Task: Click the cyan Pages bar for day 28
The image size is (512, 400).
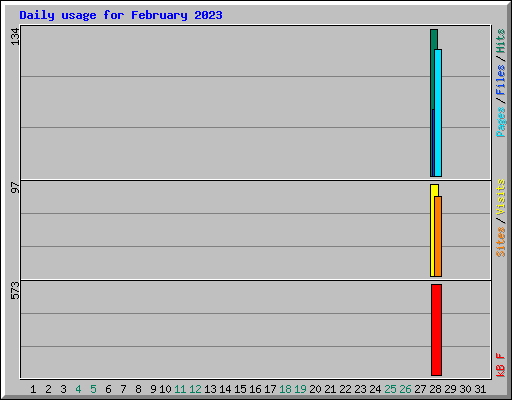Action: click(438, 113)
